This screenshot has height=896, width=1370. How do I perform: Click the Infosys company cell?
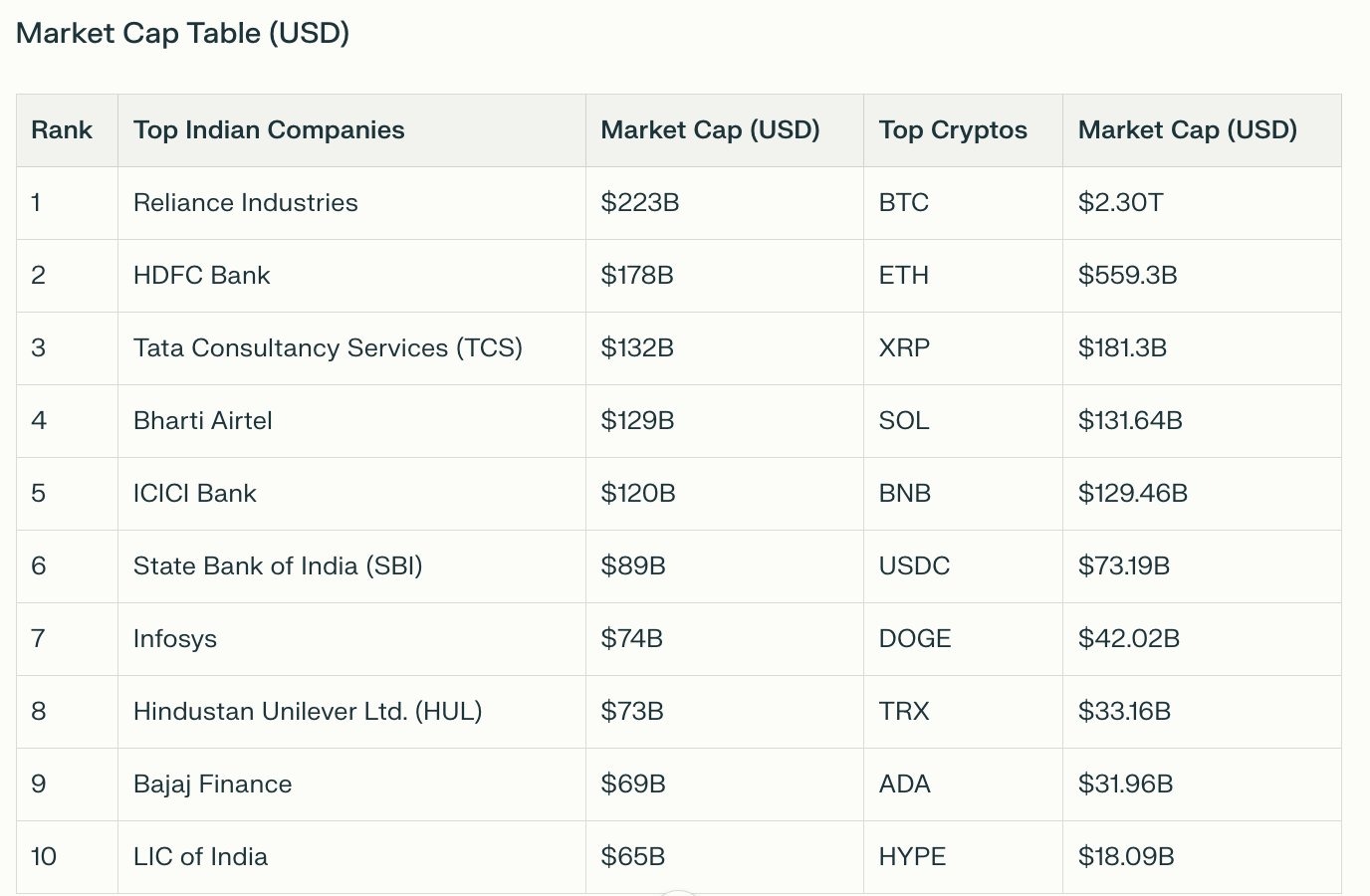pyautogui.click(x=174, y=639)
